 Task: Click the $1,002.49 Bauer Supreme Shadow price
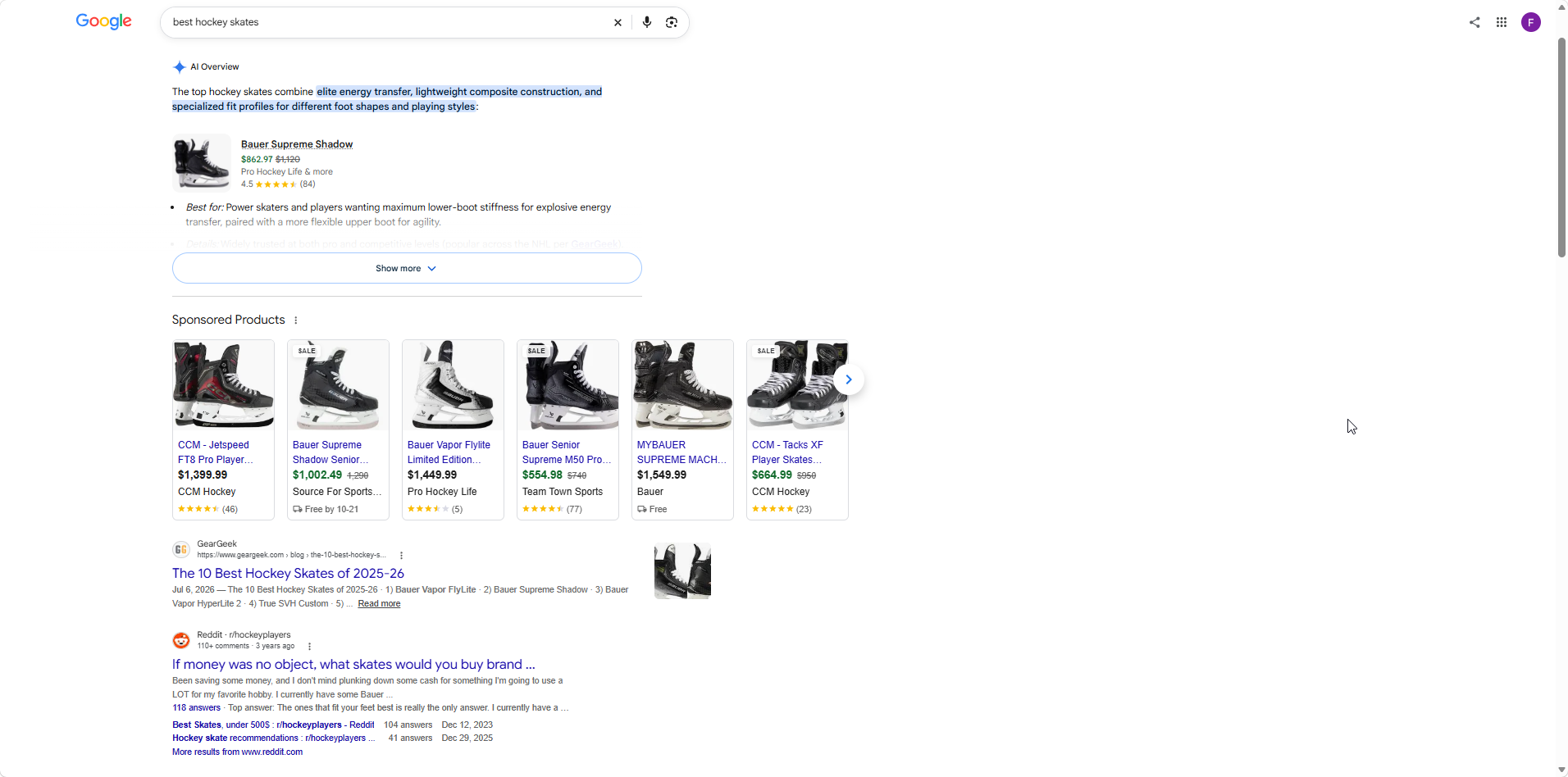click(317, 475)
